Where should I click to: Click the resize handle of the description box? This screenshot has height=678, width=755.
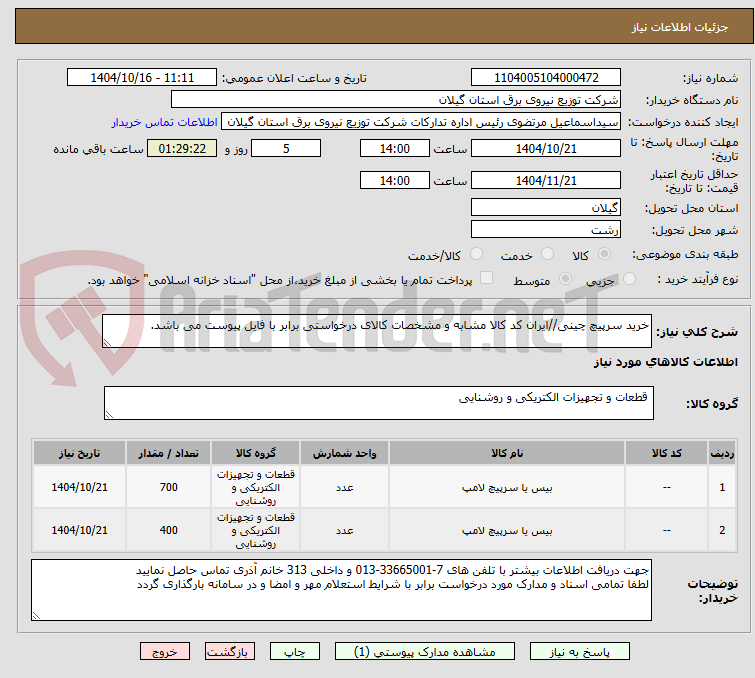(x=107, y=343)
